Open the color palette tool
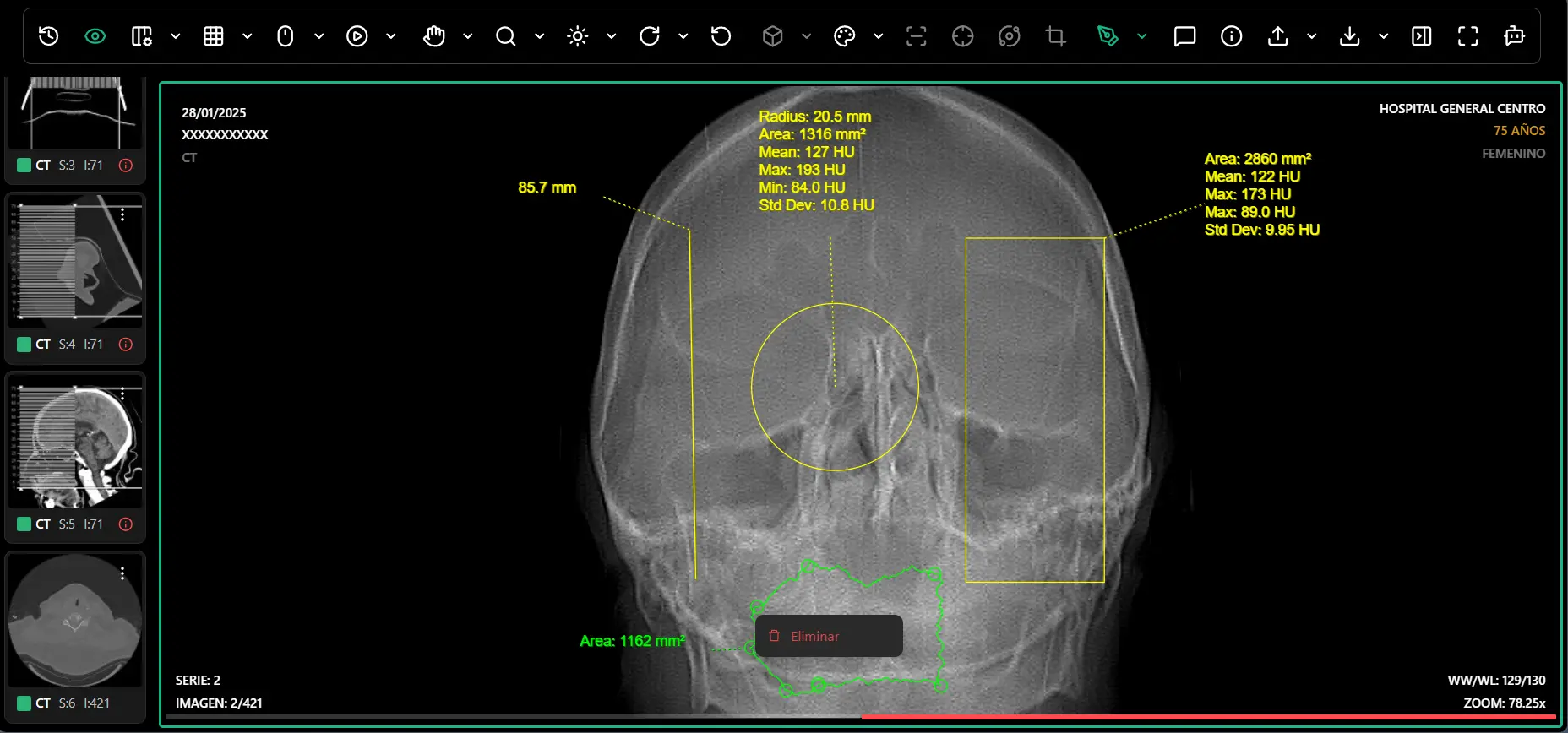1568x733 pixels. point(844,36)
